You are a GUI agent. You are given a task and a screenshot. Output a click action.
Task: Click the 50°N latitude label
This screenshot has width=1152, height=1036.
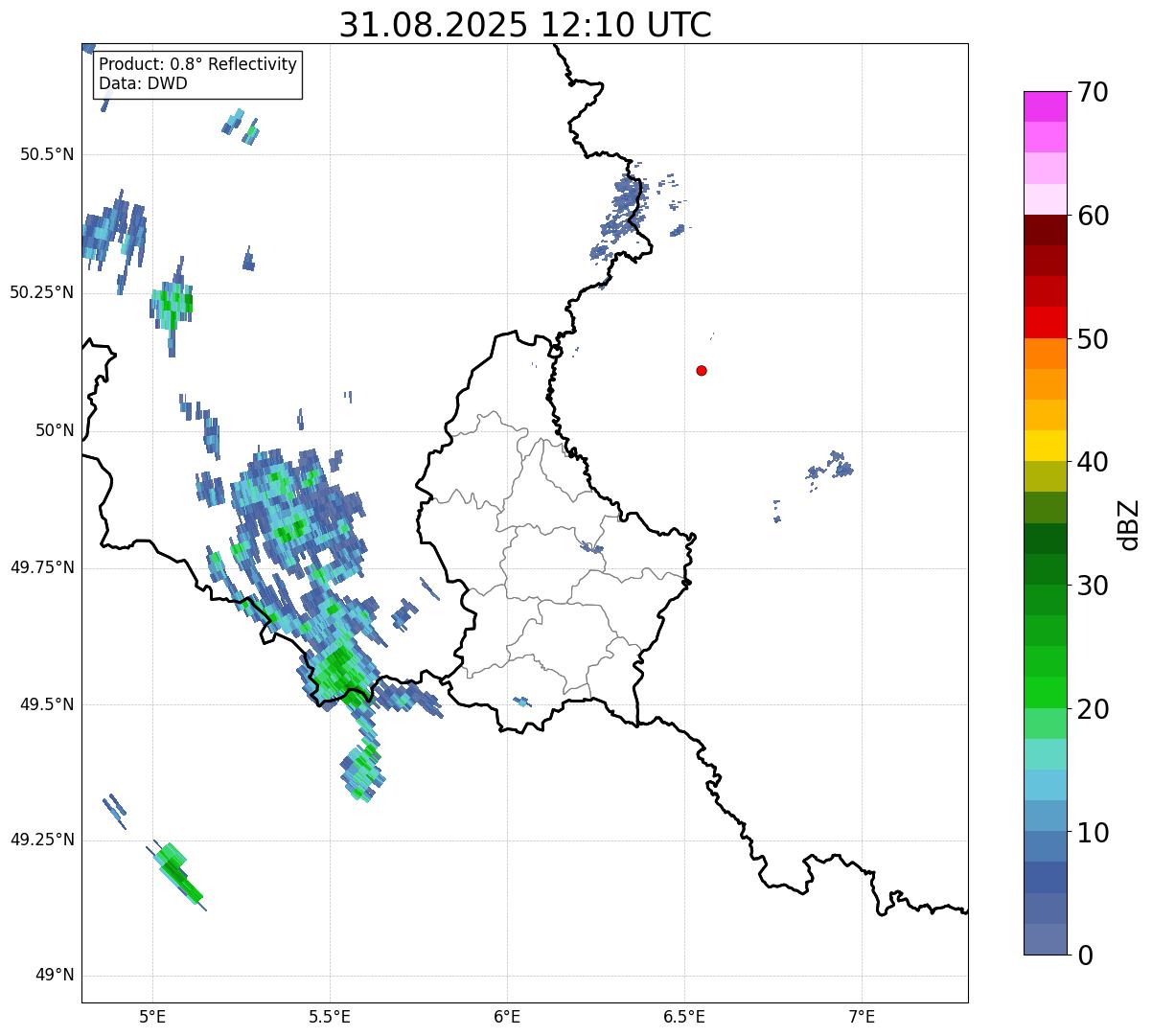pyautogui.click(x=55, y=430)
